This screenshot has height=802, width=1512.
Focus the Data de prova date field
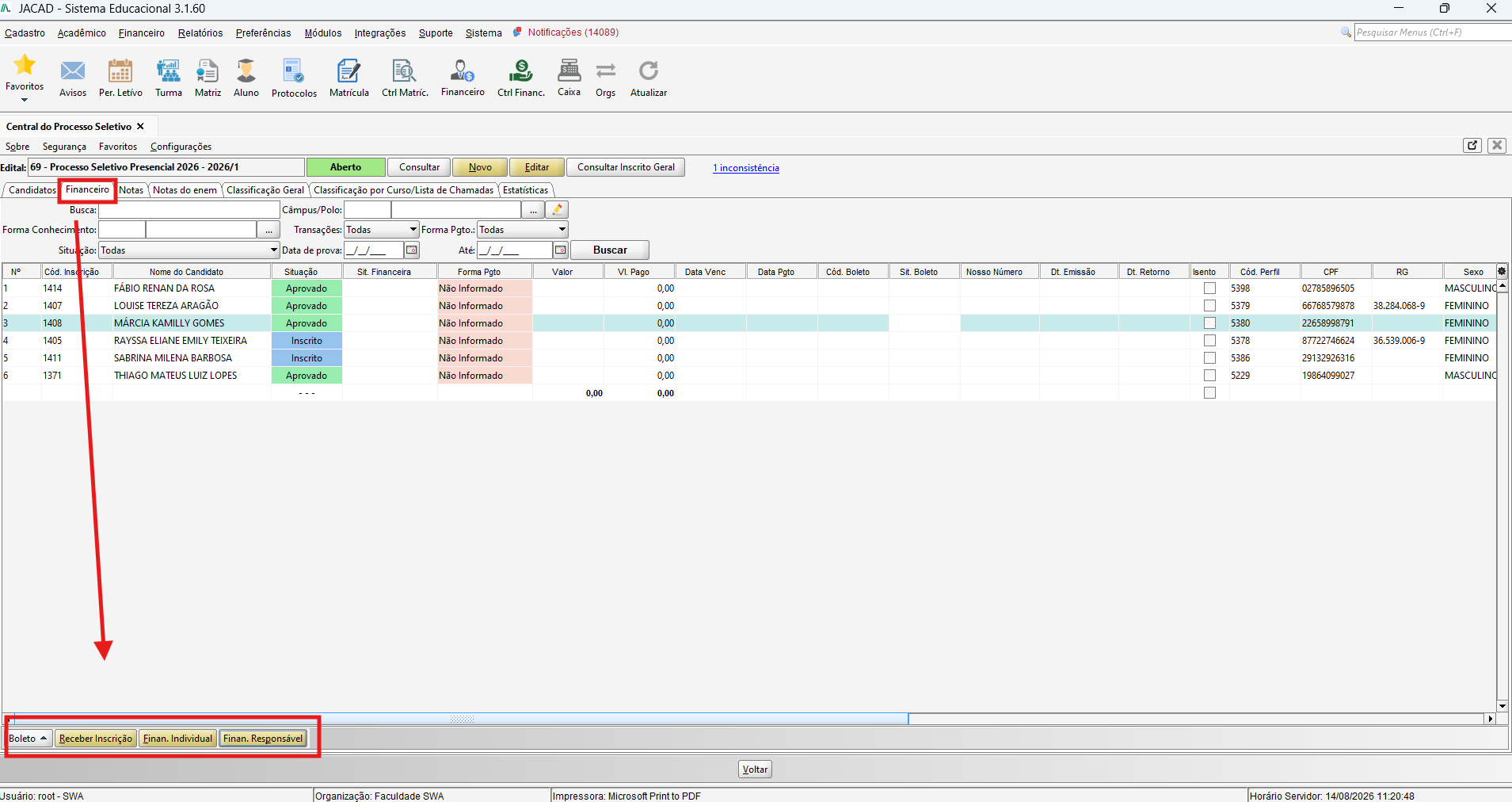coord(374,250)
